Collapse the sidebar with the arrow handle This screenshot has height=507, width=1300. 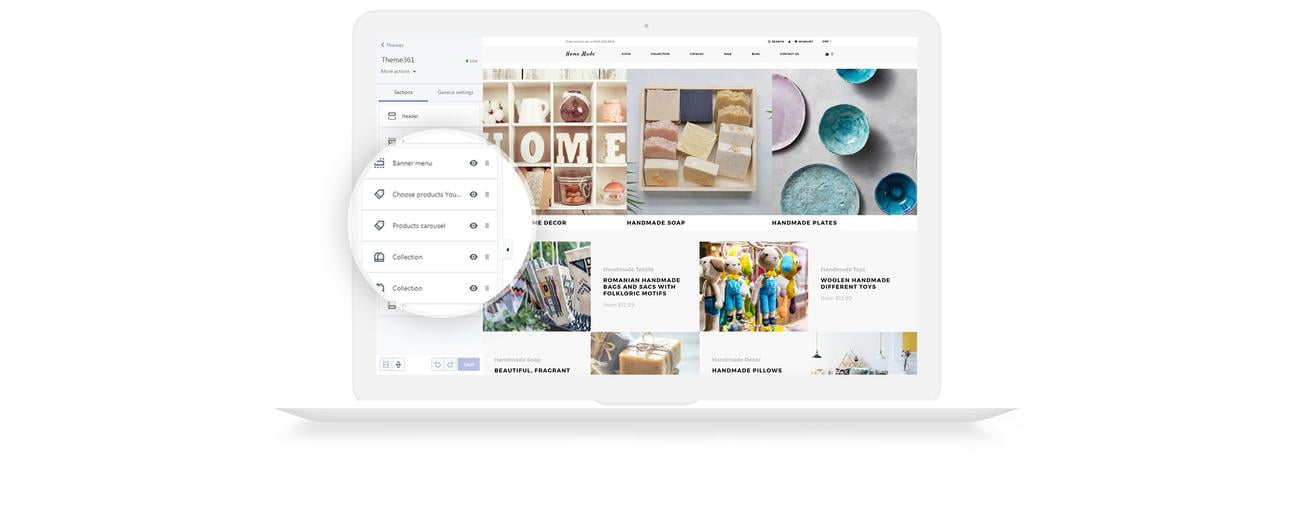pyautogui.click(x=507, y=250)
